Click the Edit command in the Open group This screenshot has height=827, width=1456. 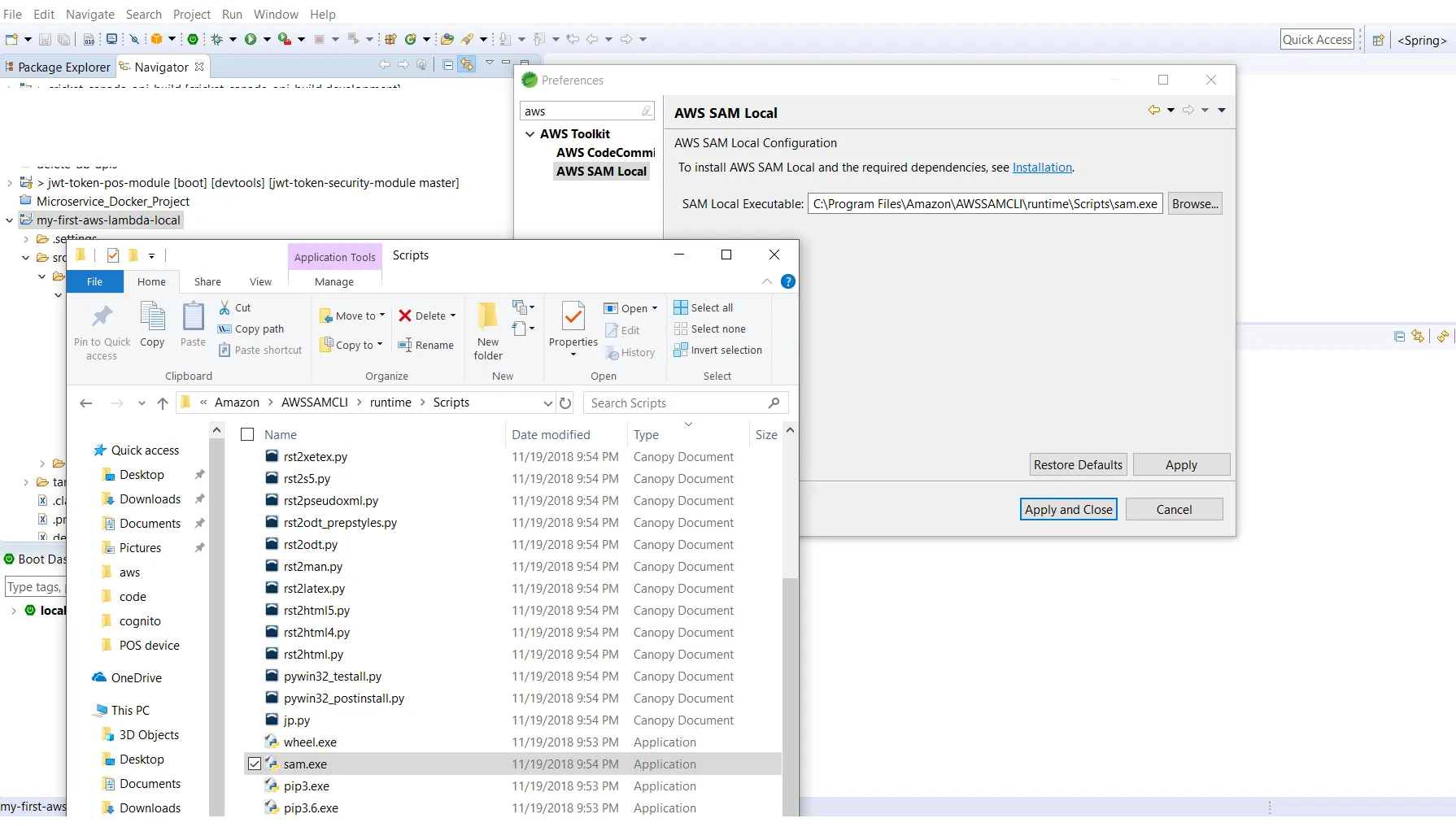point(622,330)
